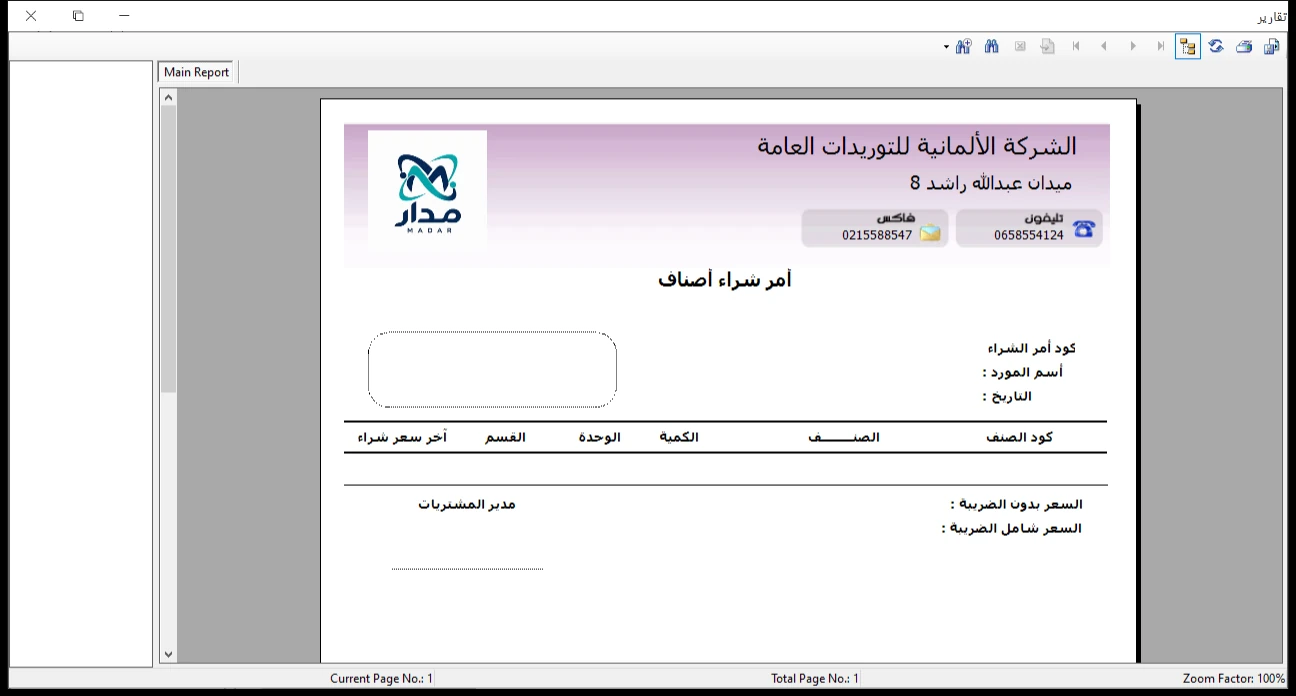Click the Madar logo in report header

427,191
